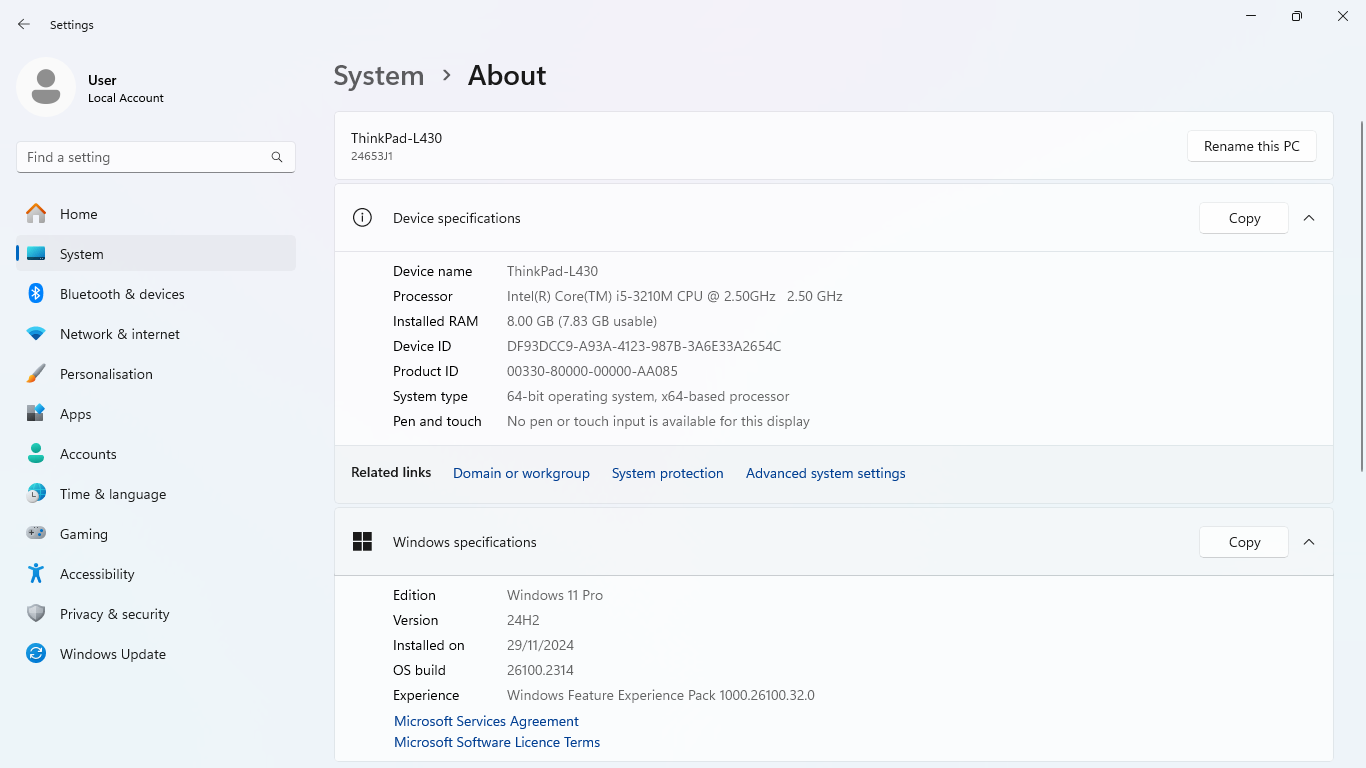The height and width of the screenshot is (768, 1366).
Task: Collapse the Device specifications section
Action: click(1309, 218)
